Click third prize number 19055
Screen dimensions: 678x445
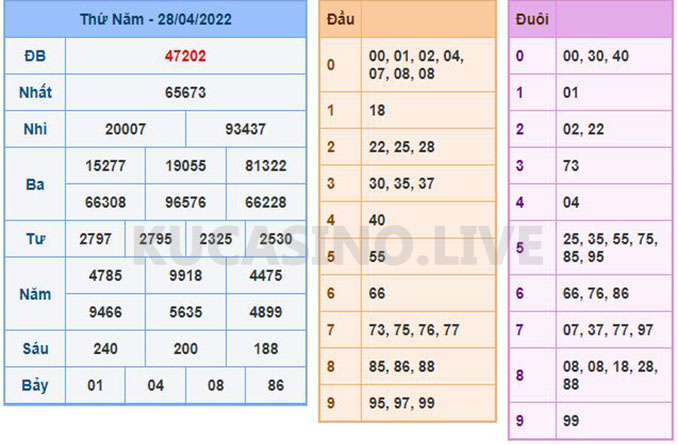click(185, 166)
